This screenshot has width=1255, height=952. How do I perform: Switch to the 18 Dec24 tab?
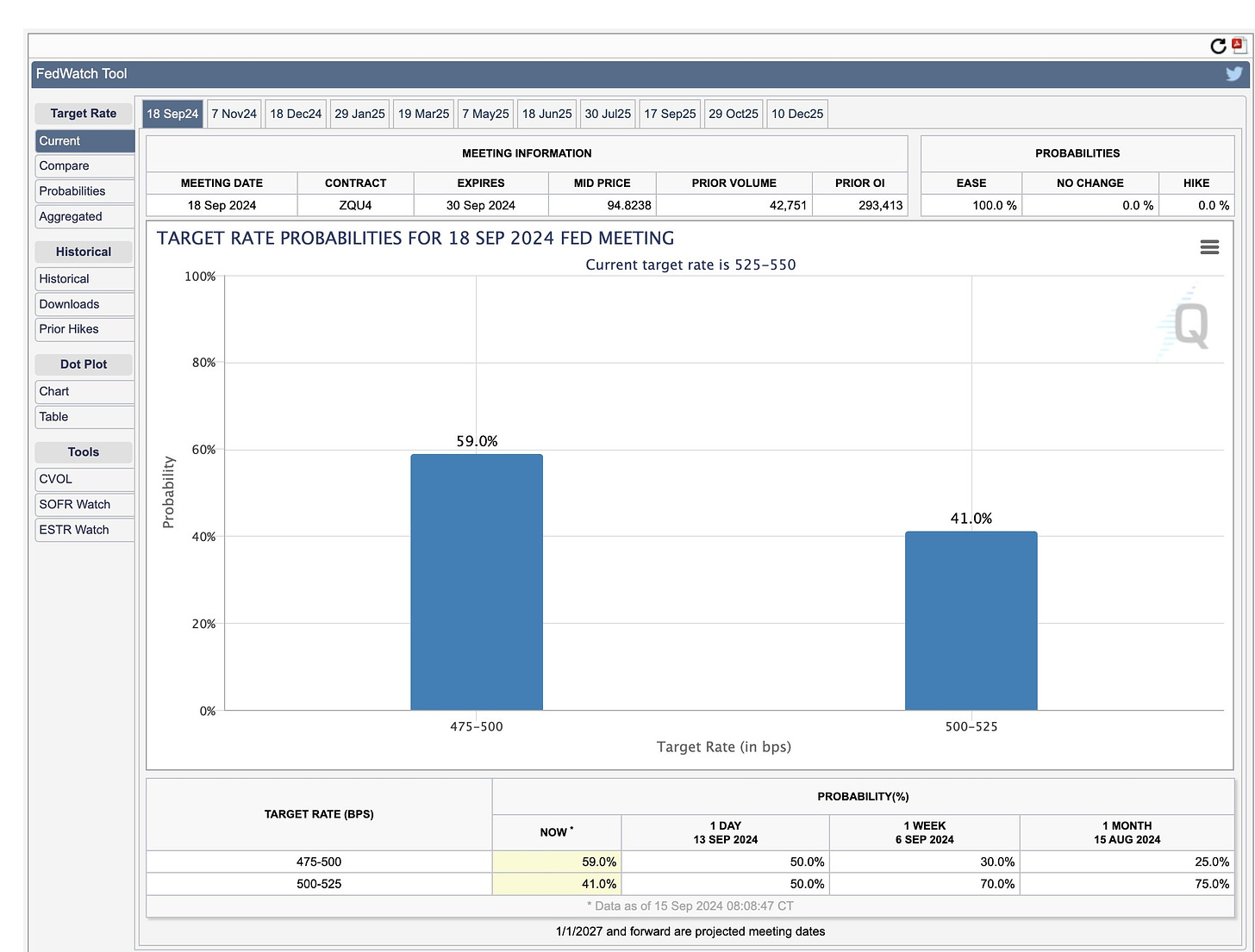click(x=296, y=114)
